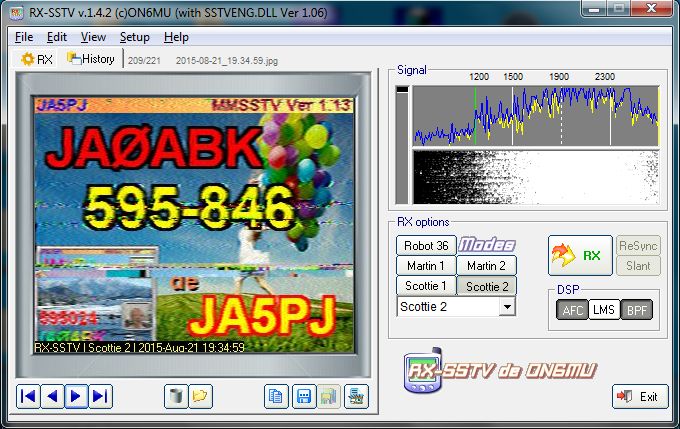Exit the RX-SSTV application
The height and width of the screenshot is (429, 680).
(x=640, y=396)
